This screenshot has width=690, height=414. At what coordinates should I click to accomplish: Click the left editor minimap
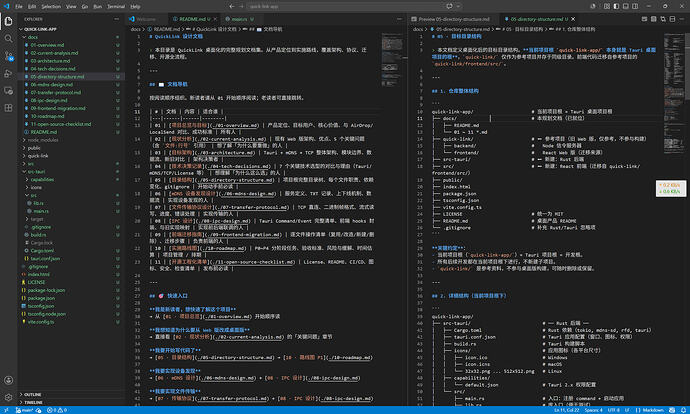pyautogui.click(x=392, y=59)
